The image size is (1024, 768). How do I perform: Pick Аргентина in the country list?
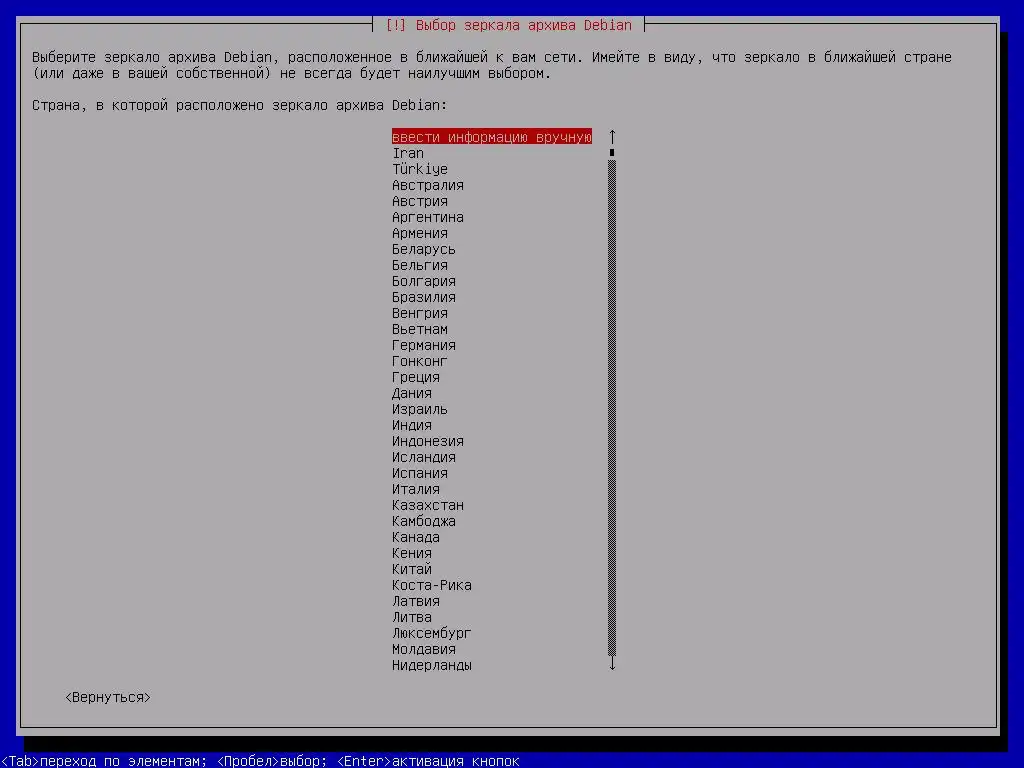(x=428, y=217)
